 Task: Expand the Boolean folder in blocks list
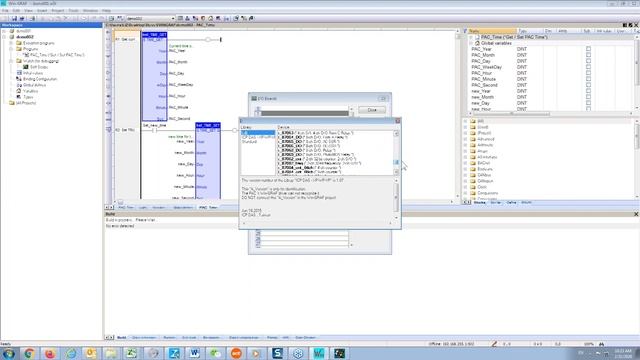click(465, 169)
